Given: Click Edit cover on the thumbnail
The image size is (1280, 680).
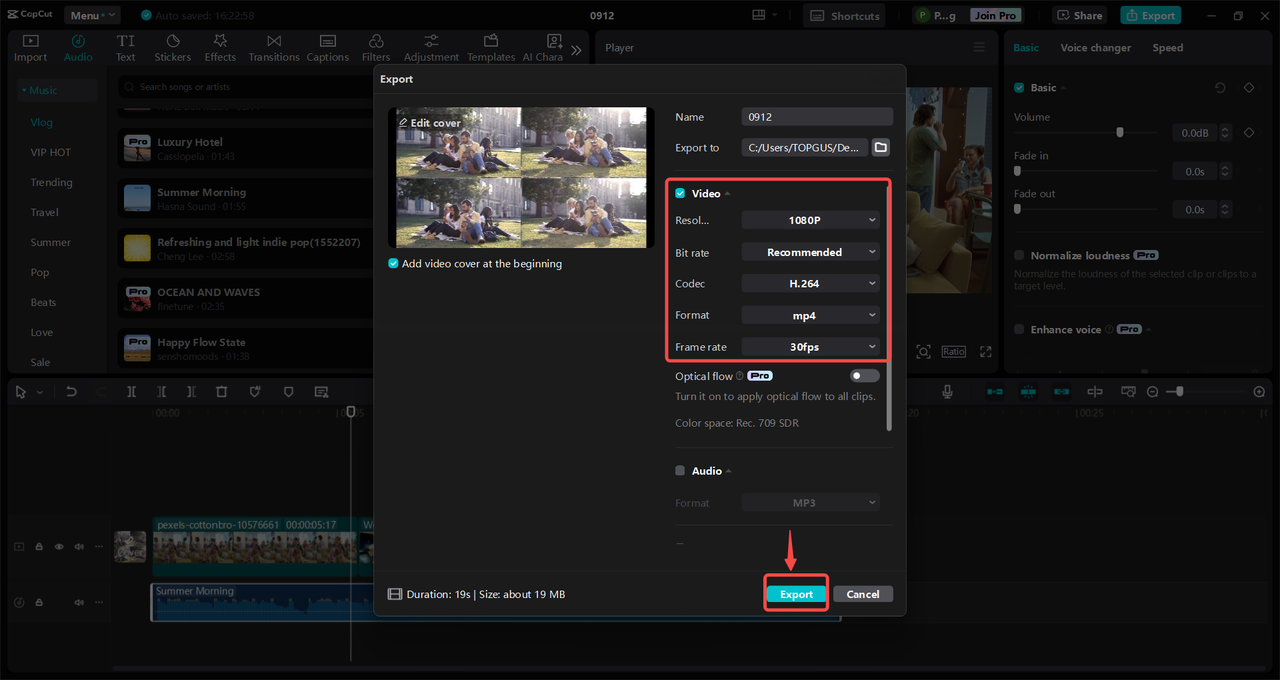Looking at the screenshot, I should (430, 123).
